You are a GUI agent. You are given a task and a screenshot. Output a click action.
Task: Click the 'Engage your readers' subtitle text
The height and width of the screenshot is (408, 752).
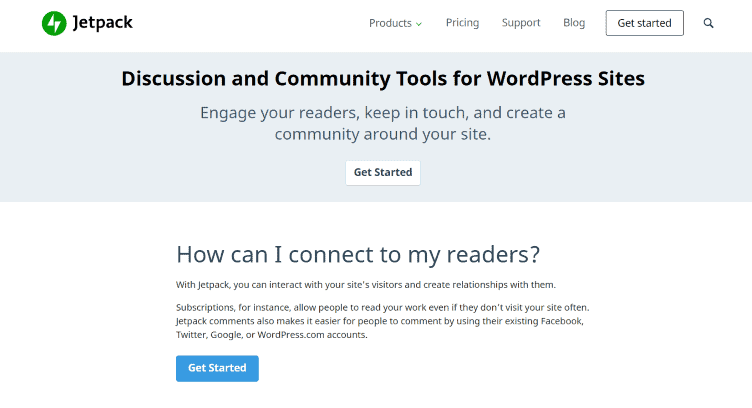pyautogui.click(x=383, y=123)
